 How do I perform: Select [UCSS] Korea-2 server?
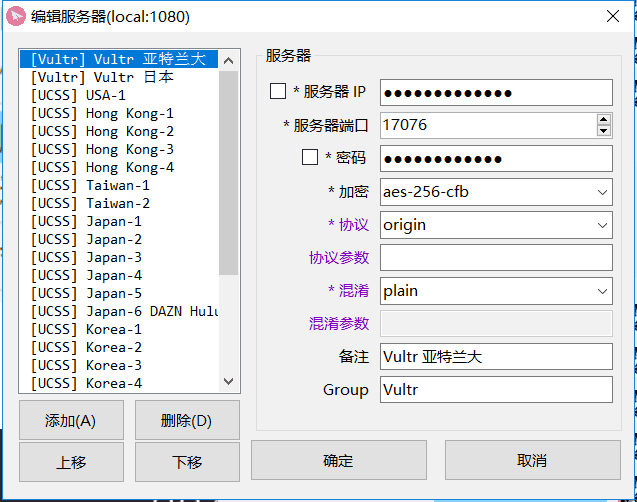(x=119, y=347)
